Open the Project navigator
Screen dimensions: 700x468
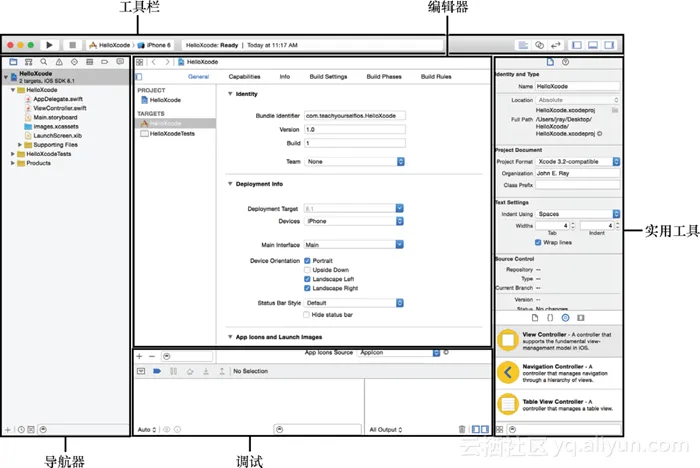[13, 62]
